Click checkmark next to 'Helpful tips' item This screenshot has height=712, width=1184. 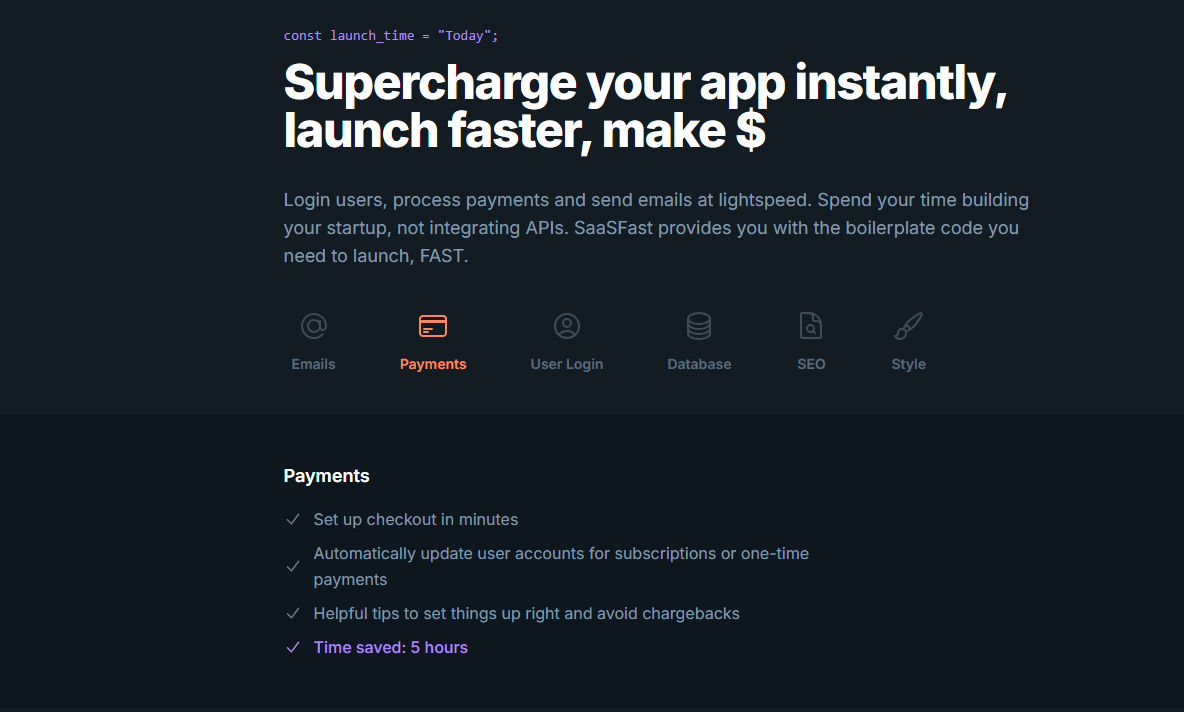click(x=293, y=614)
